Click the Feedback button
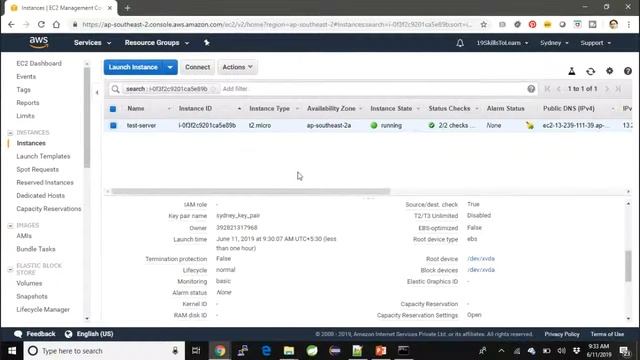640x360 pixels. point(35,334)
